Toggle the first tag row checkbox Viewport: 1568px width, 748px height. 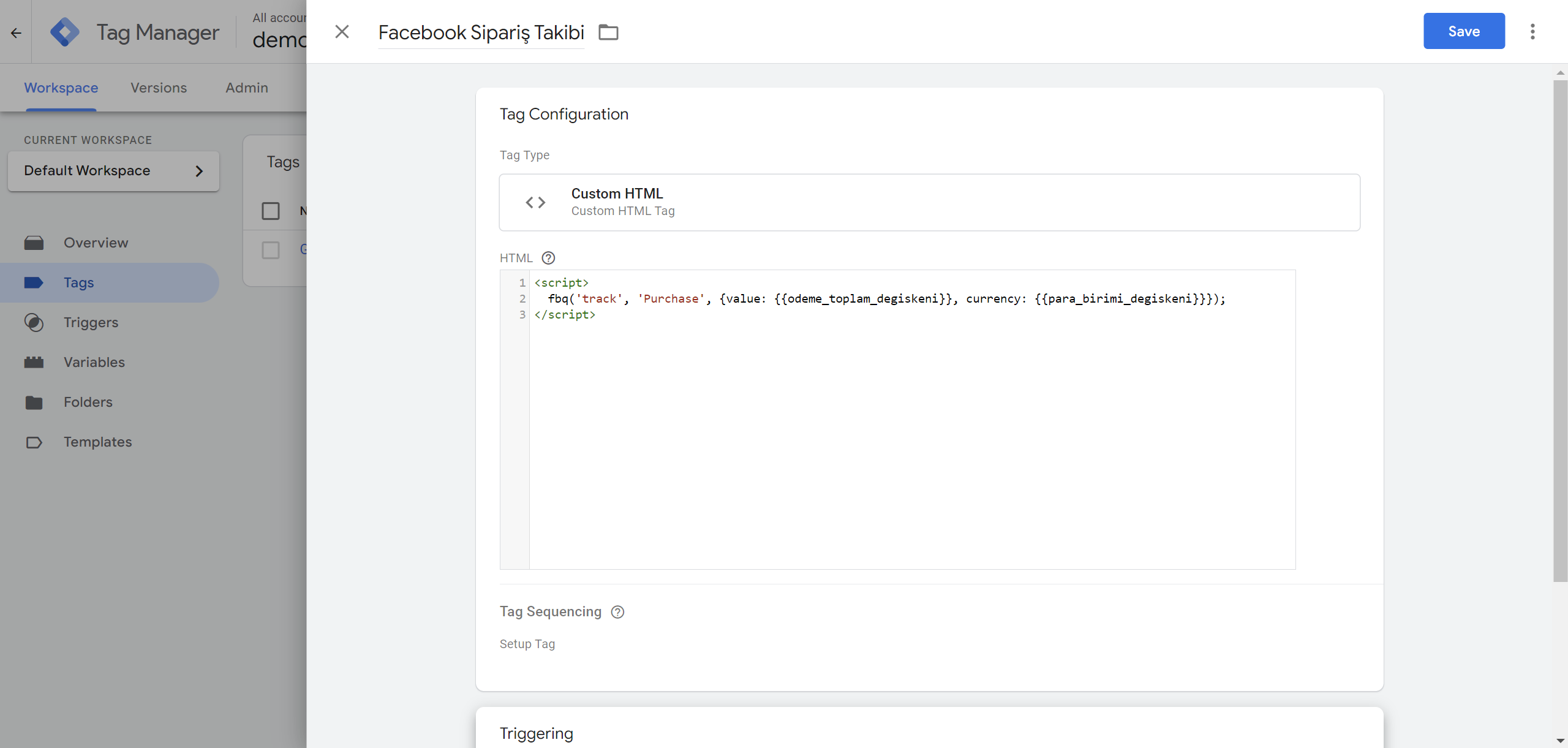pyautogui.click(x=271, y=250)
